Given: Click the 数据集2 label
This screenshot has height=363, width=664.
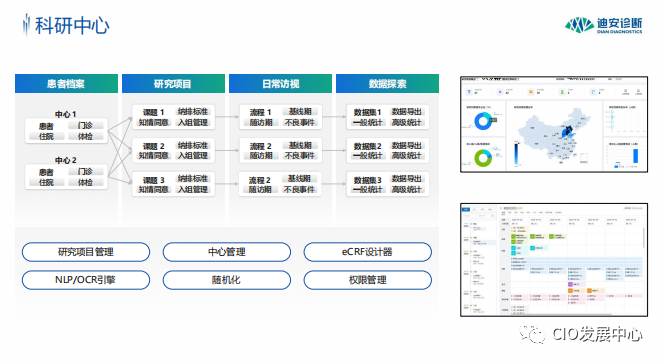Looking at the screenshot, I should (368, 146).
